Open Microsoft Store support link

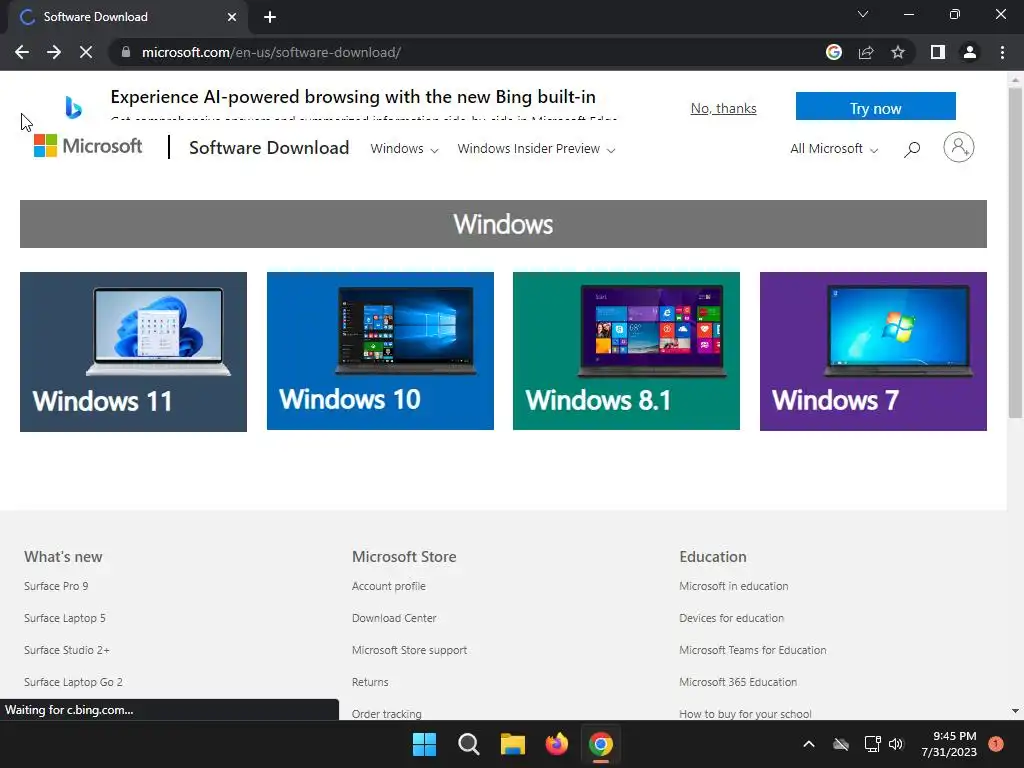coord(409,650)
